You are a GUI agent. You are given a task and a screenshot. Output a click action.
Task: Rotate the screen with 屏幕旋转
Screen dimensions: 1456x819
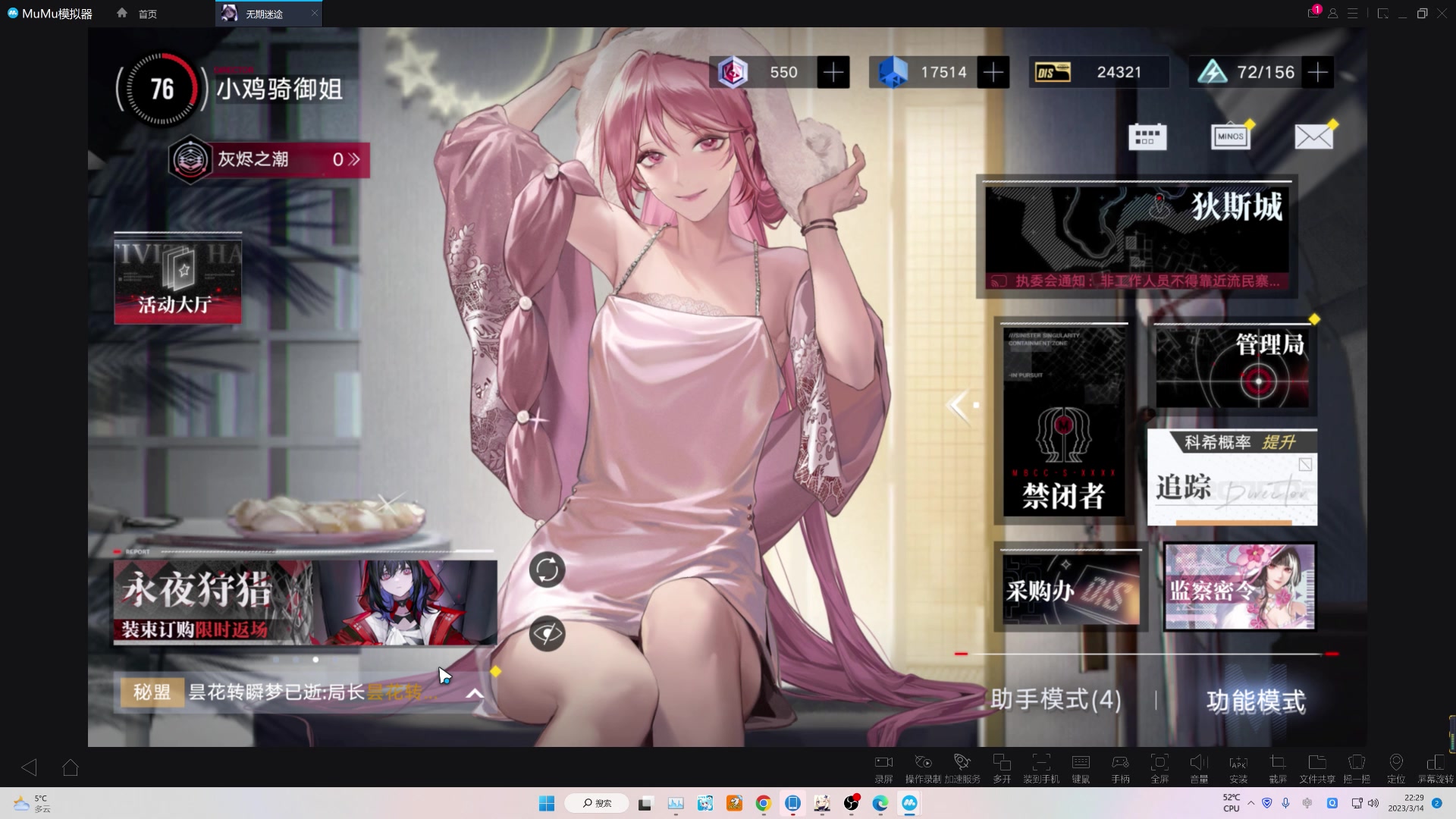1436,767
